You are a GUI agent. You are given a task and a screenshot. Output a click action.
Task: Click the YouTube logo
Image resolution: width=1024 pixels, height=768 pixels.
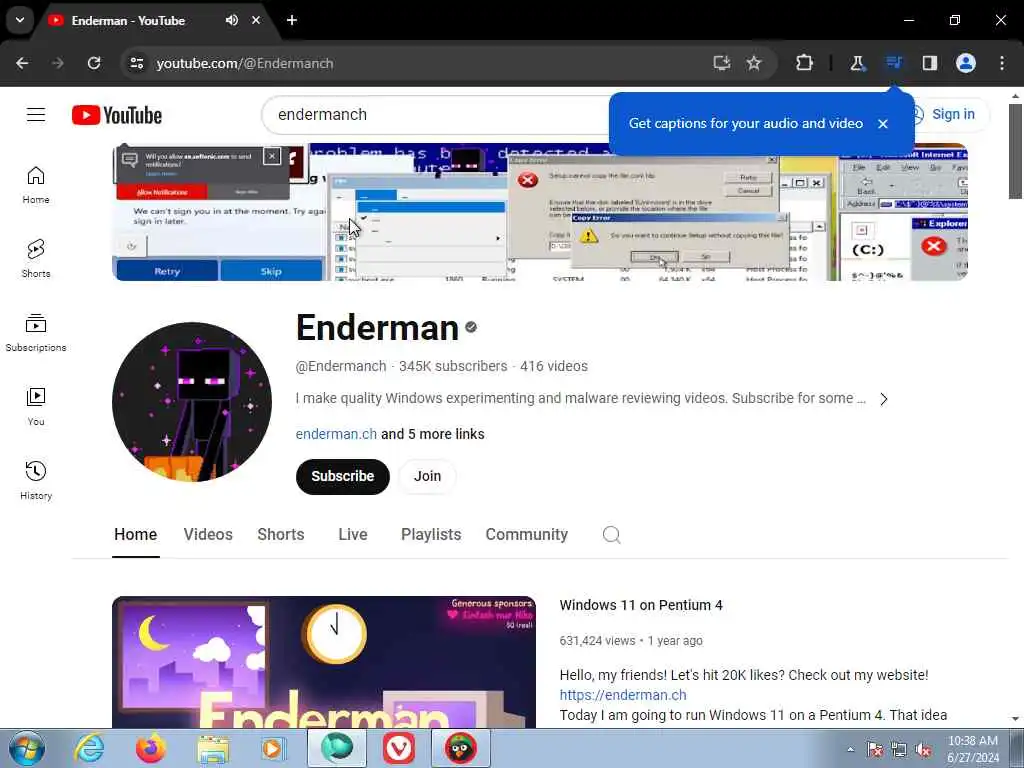tap(117, 115)
